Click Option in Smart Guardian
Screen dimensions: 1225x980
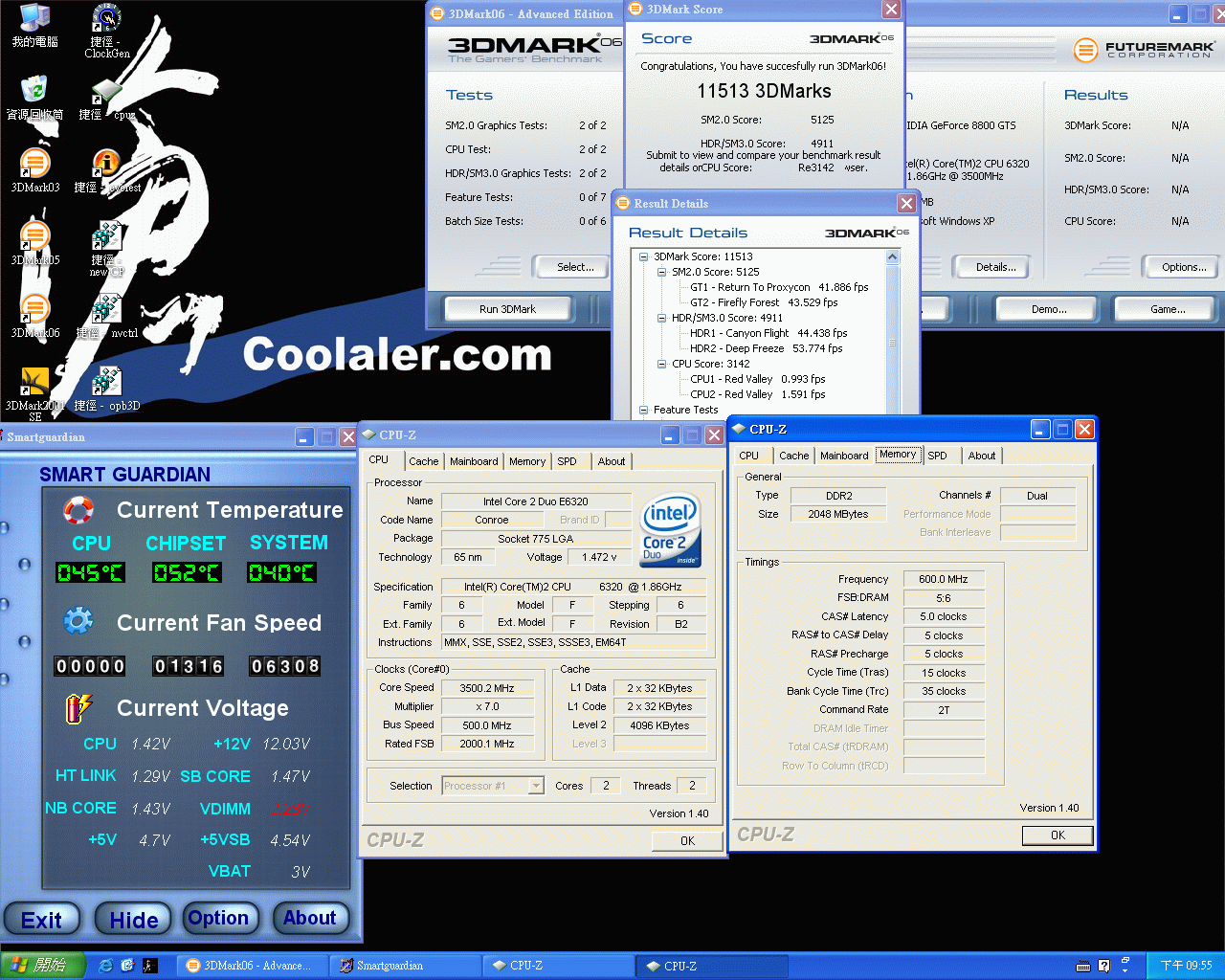(219, 918)
